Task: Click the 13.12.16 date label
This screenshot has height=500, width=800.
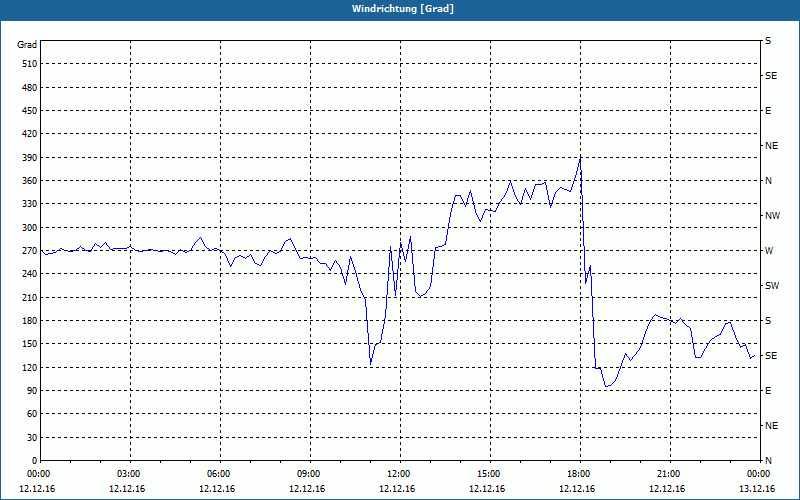Action: click(x=757, y=489)
